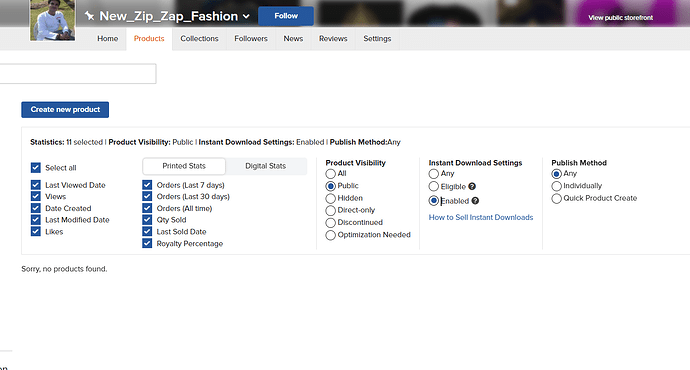Viewport: 690px width, 370px height.
Task: Choose Eligible instant download setting
Action: [433, 187]
